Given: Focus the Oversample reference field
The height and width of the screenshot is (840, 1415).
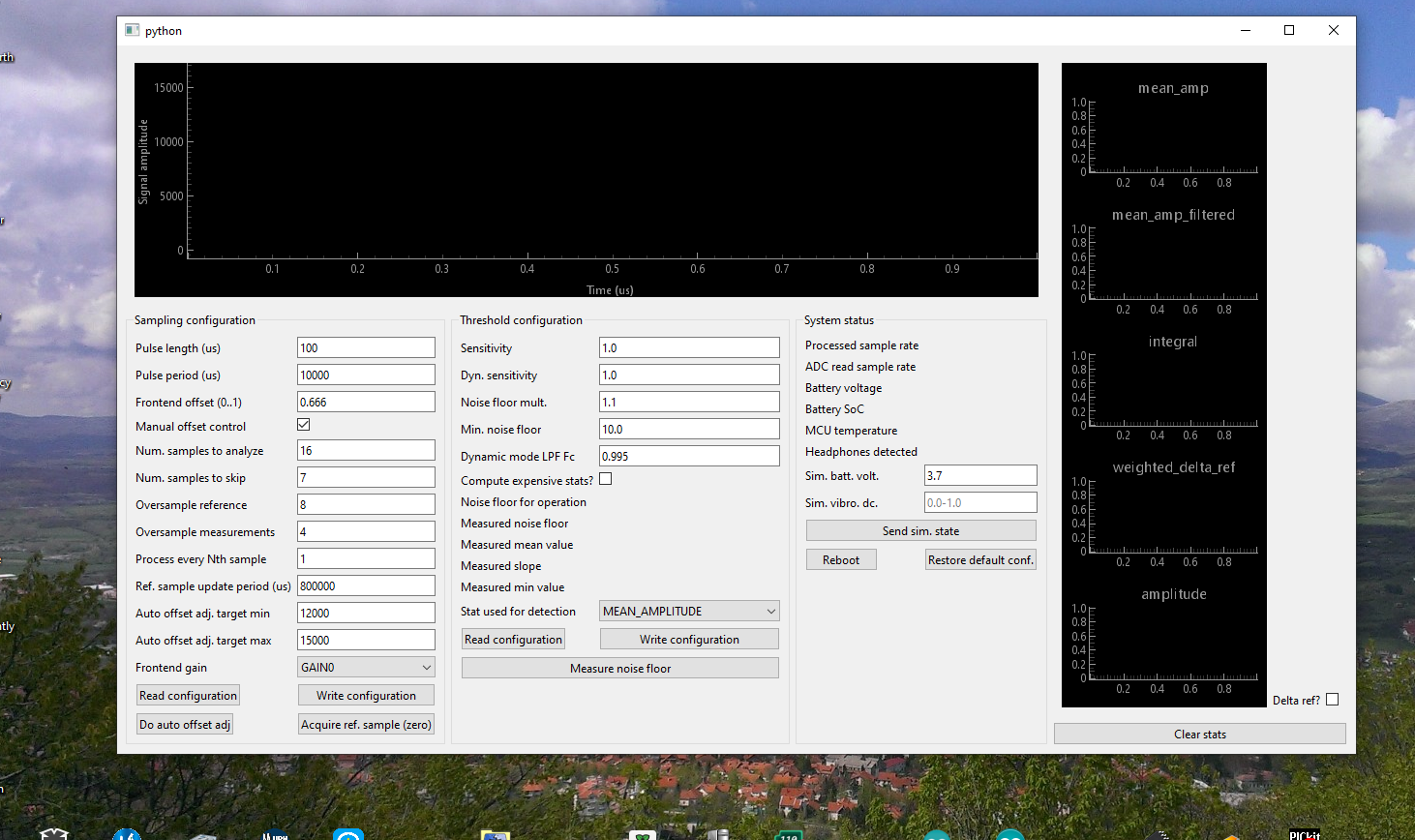Looking at the screenshot, I should [366, 504].
